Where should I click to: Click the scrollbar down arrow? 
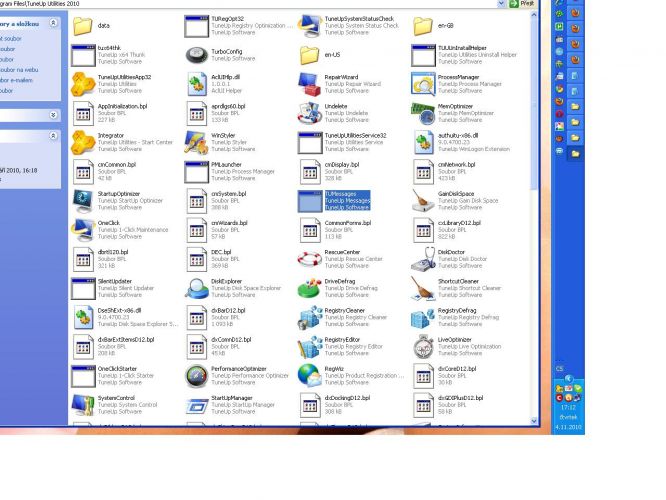(534, 421)
